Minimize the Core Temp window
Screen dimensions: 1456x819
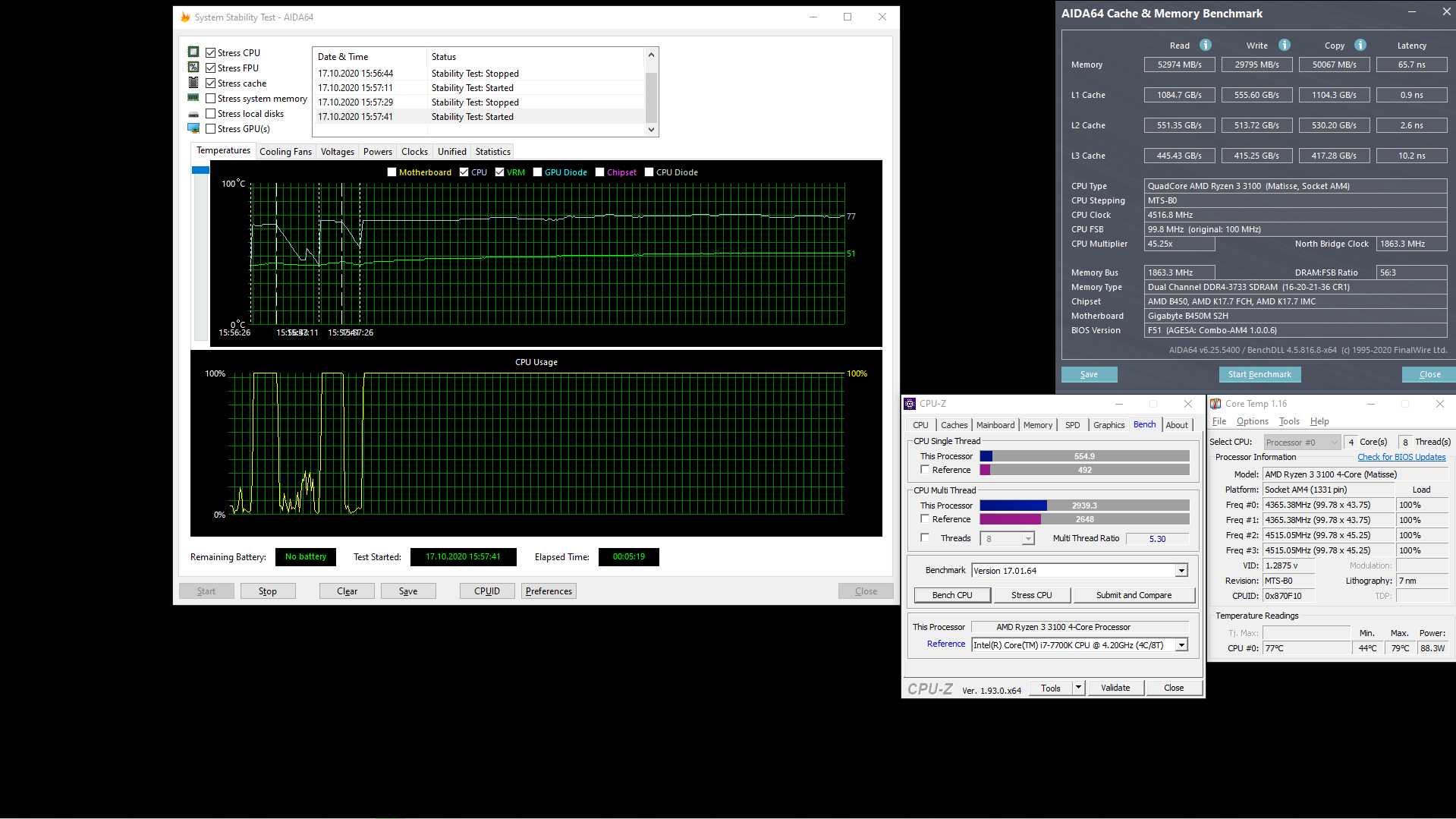click(1370, 404)
